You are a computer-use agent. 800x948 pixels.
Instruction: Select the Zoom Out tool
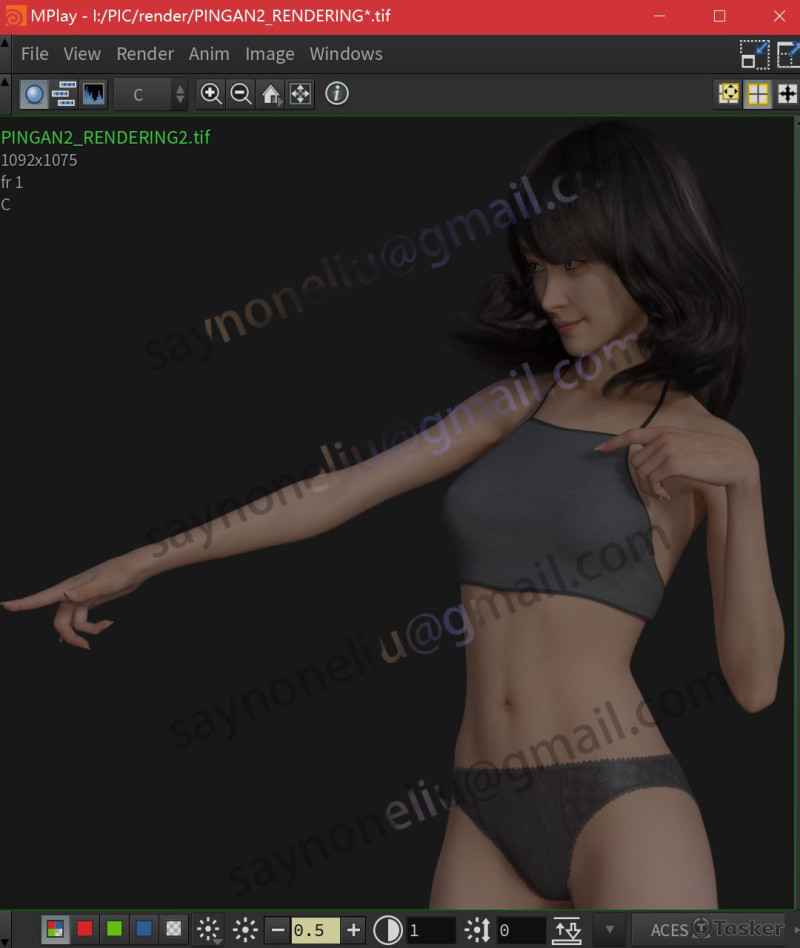click(x=241, y=94)
